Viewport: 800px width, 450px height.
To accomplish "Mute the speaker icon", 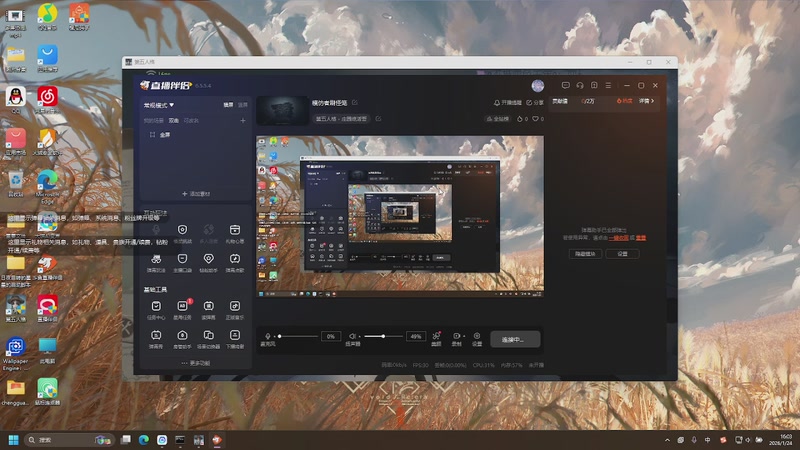I will (352, 336).
